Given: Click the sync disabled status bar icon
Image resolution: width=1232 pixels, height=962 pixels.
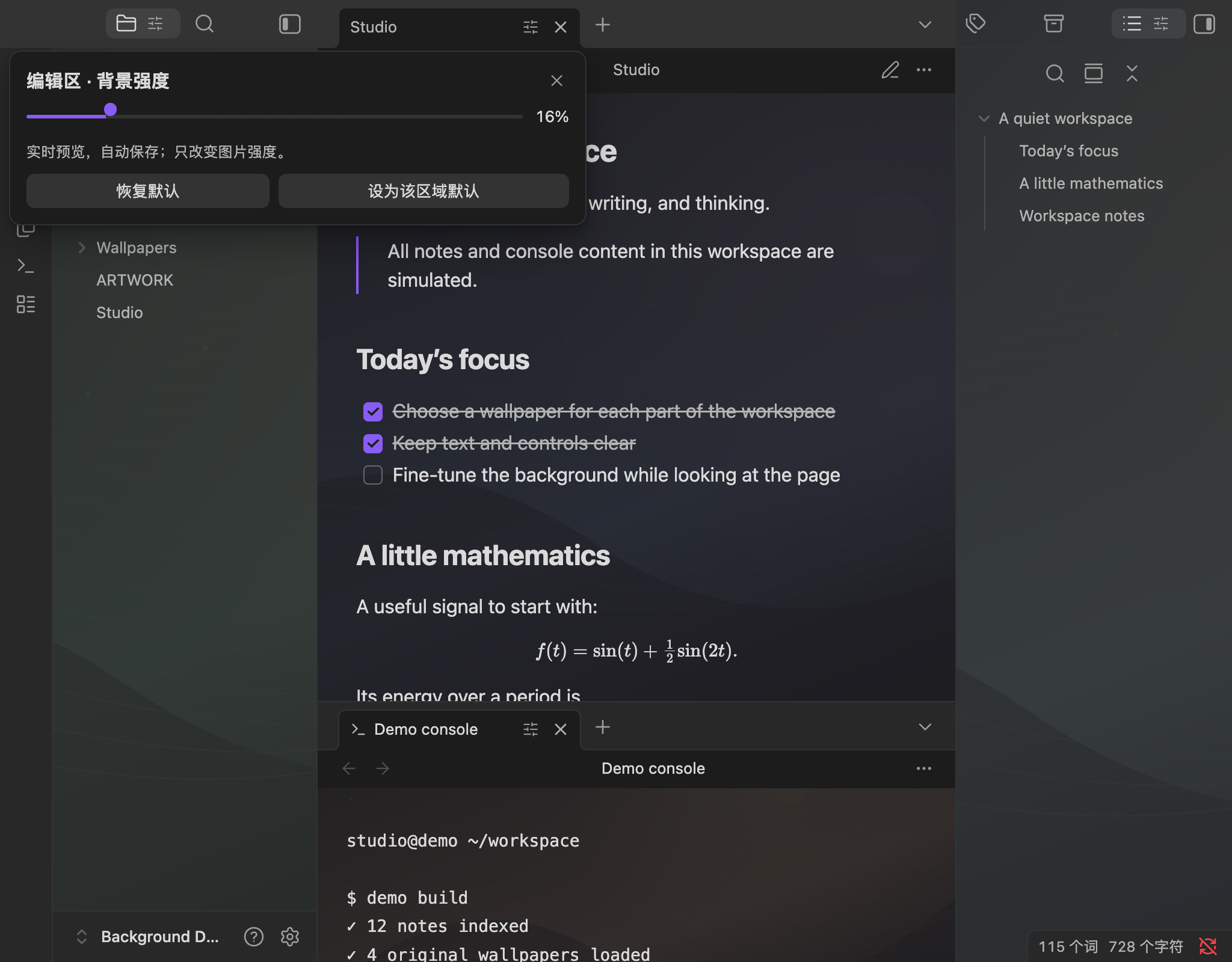Looking at the screenshot, I should click(1207, 946).
